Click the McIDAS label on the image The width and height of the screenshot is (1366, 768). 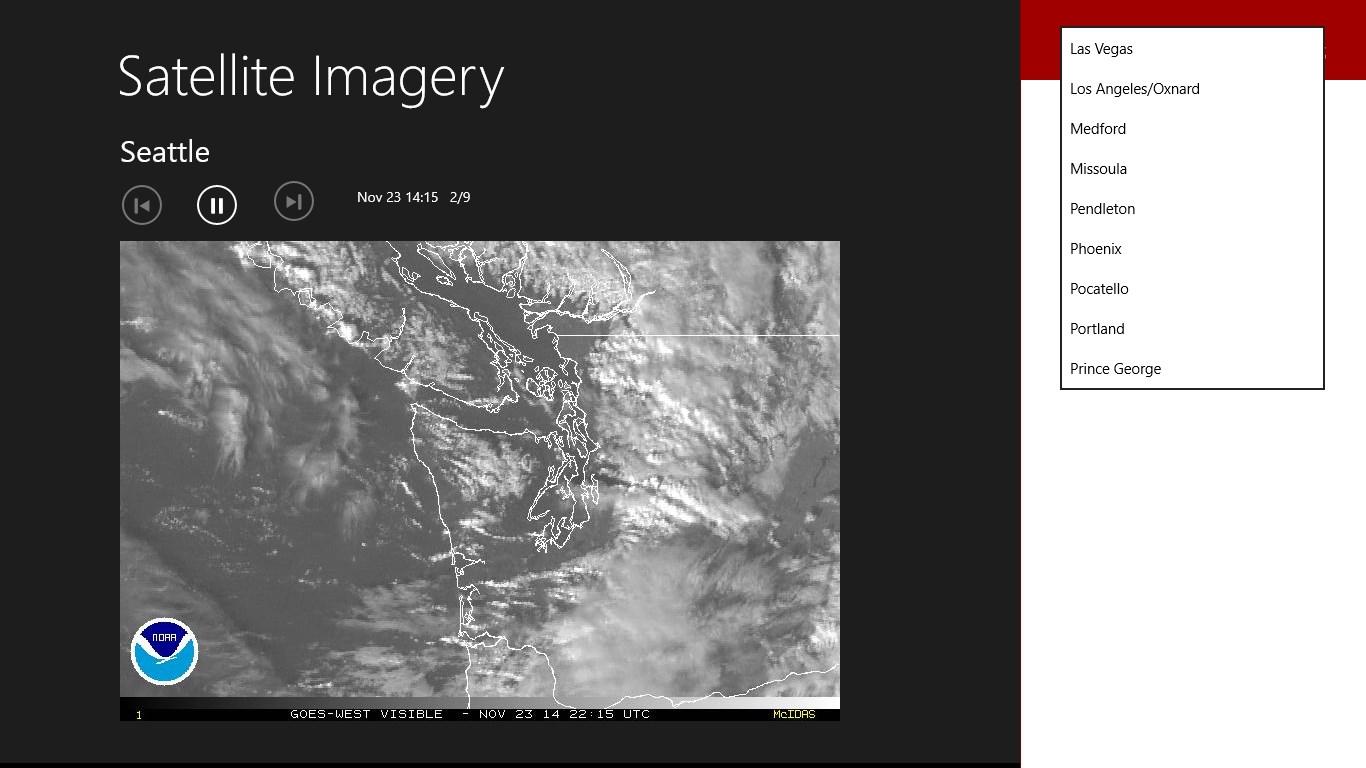pos(795,714)
